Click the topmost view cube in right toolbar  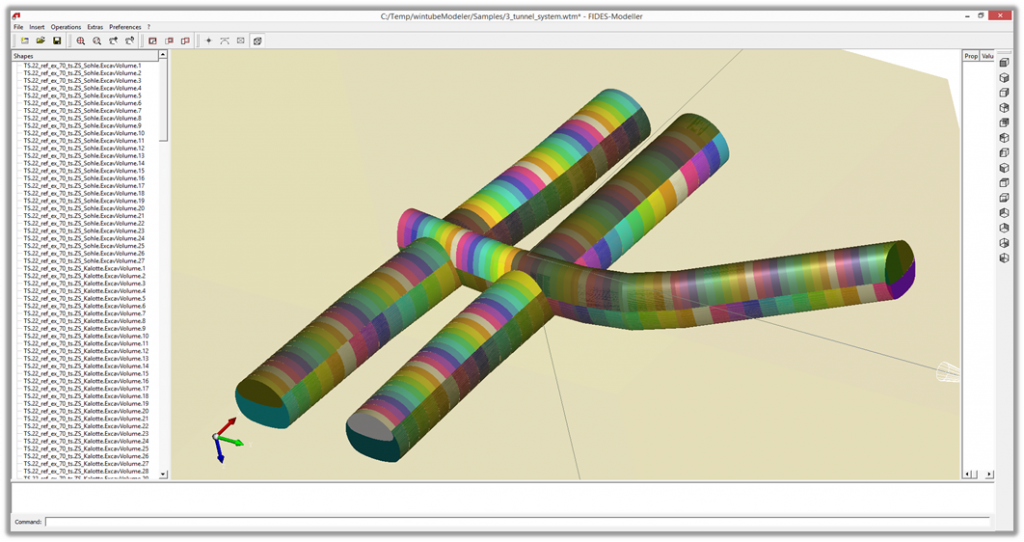click(1004, 63)
